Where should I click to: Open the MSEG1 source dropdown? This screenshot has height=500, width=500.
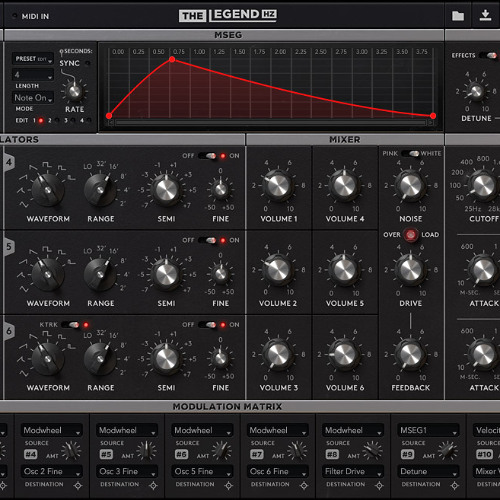(x=428, y=430)
